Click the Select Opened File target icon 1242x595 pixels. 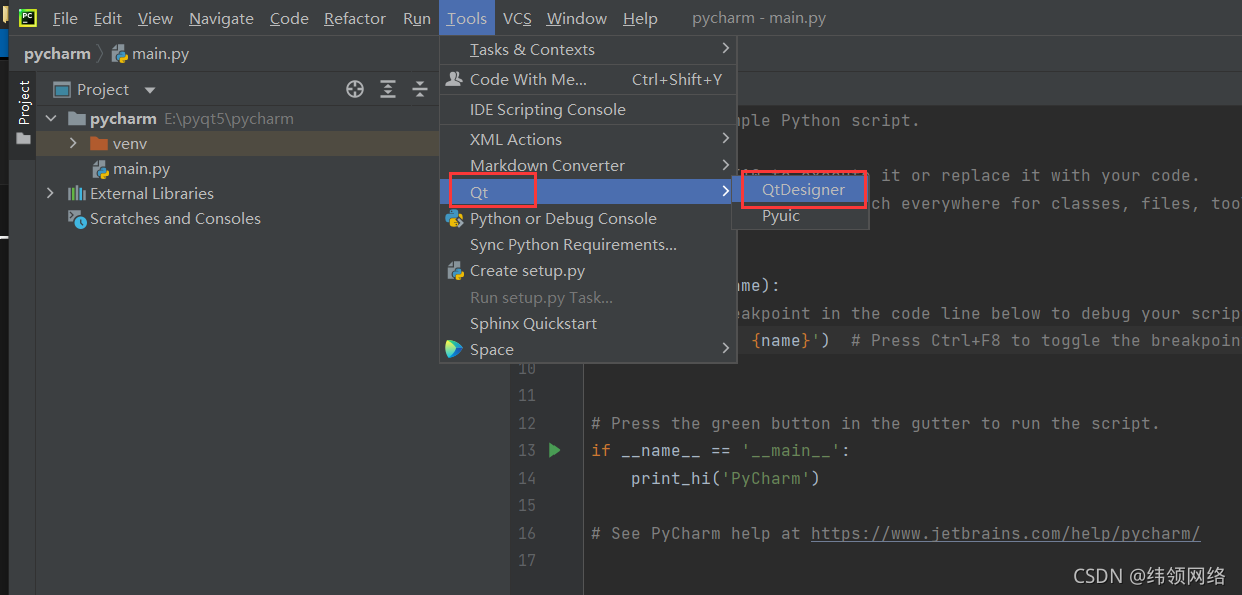click(x=355, y=89)
